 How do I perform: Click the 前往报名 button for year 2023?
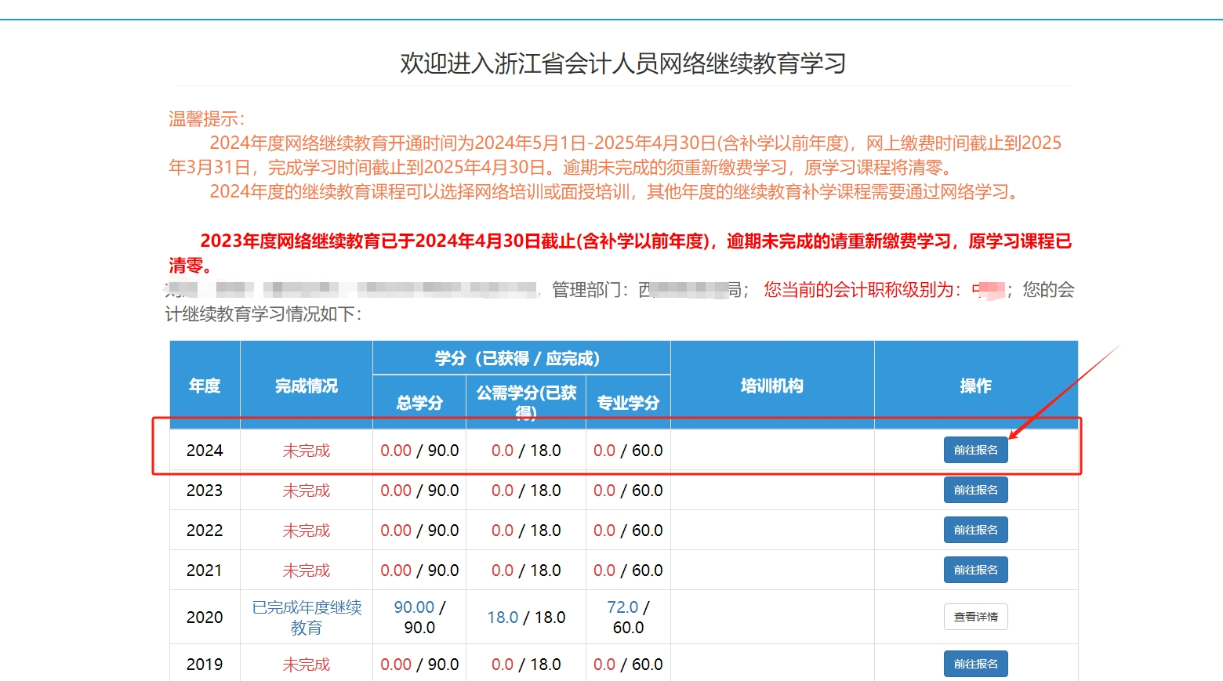tap(975, 490)
